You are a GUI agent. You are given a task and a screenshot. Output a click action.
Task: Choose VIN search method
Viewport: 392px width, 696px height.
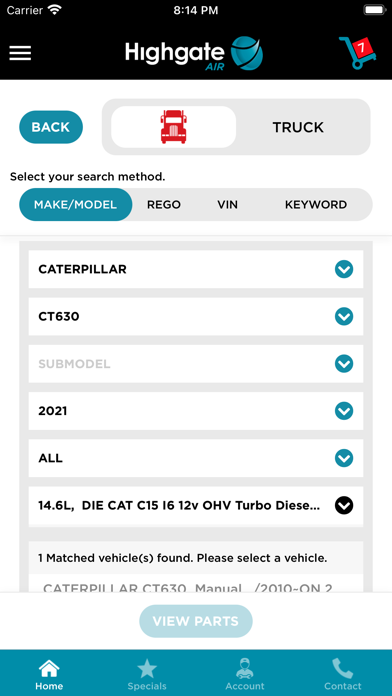click(x=228, y=205)
